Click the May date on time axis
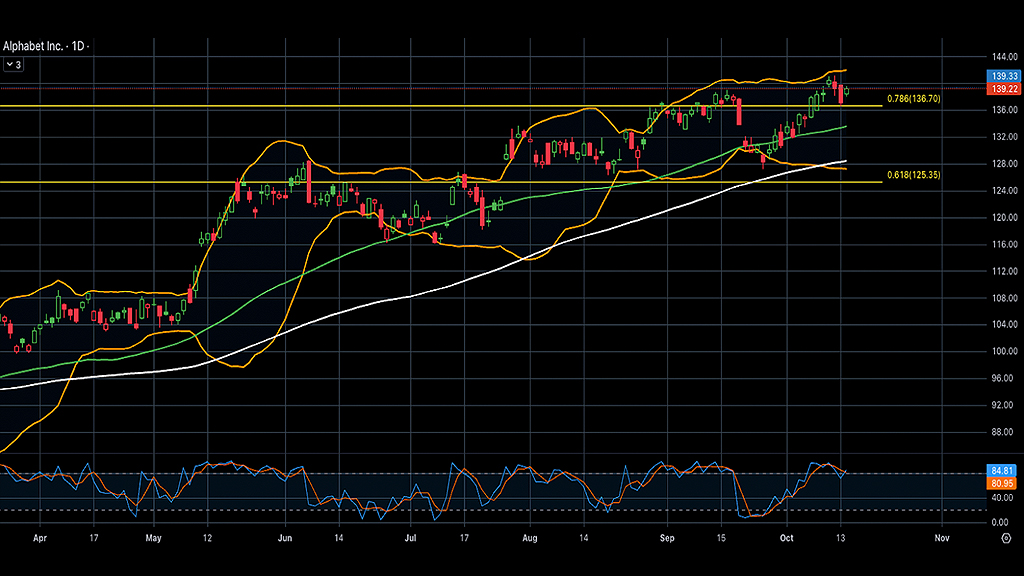The width and height of the screenshot is (1024, 576). 153,538
